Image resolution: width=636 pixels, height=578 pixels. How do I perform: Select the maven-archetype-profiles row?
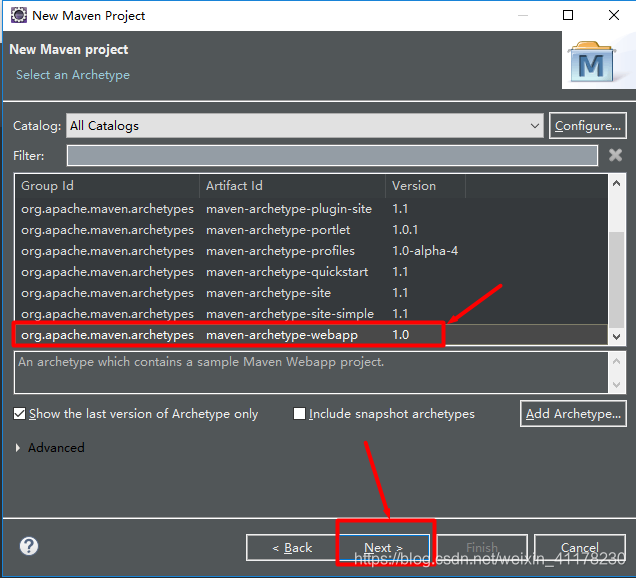click(312, 251)
